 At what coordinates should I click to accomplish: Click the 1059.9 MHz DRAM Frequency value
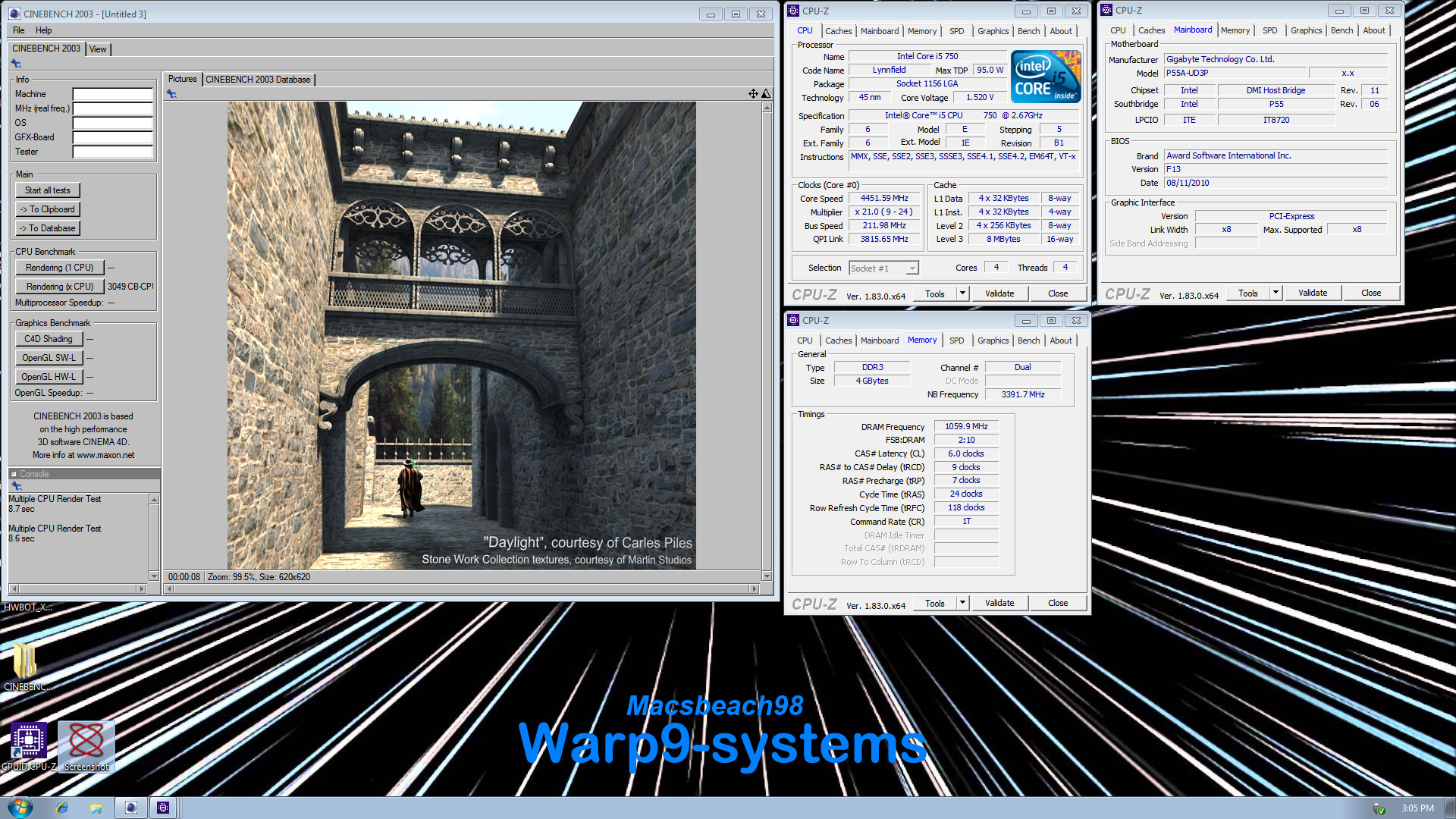(966, 427)
